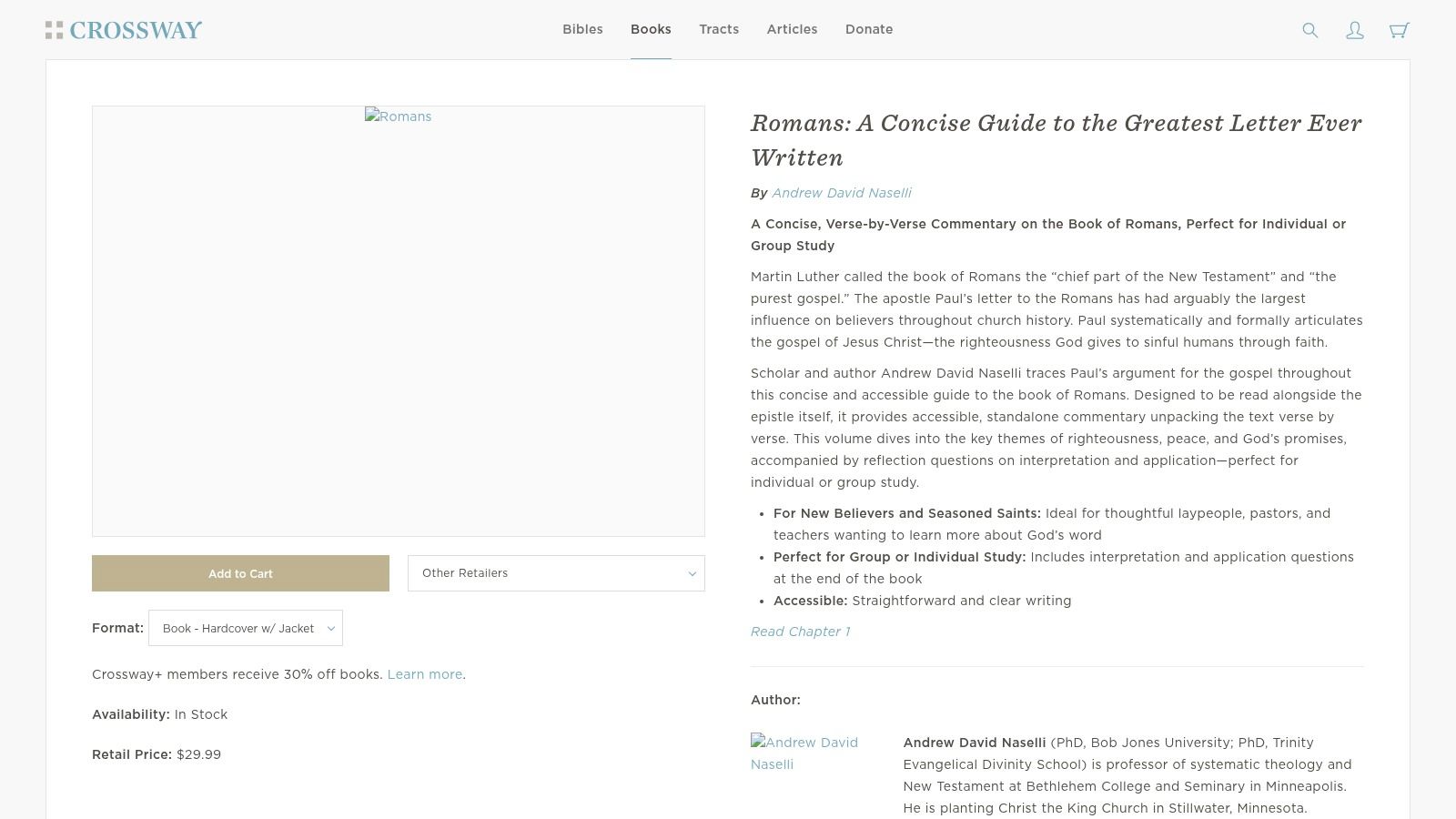View the shopping cart icon
Image resolution: width=1456 pixels, height=819 pixels.
[x=1400, y=30]
